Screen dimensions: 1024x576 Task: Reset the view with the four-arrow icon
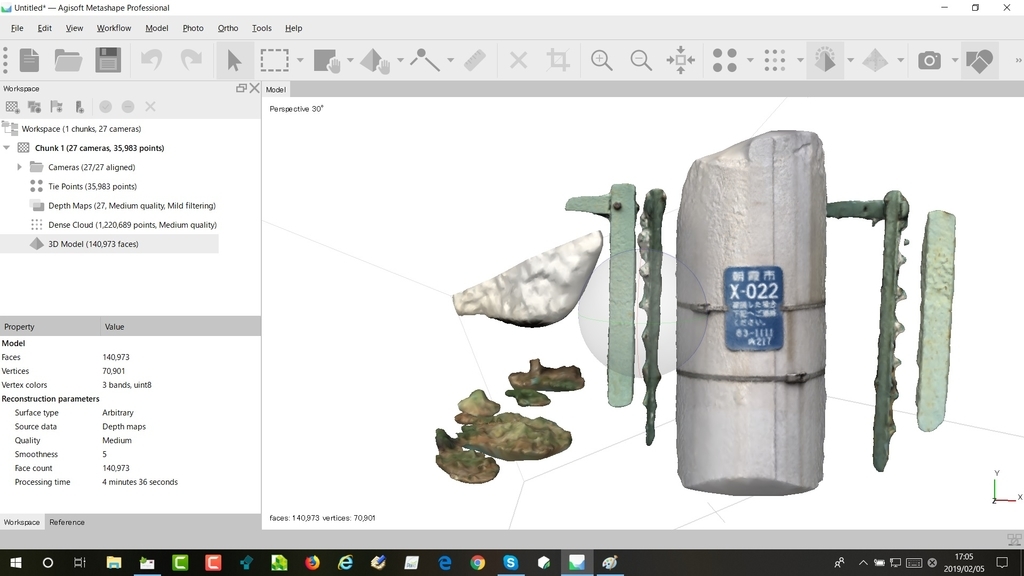click(680, 60)
